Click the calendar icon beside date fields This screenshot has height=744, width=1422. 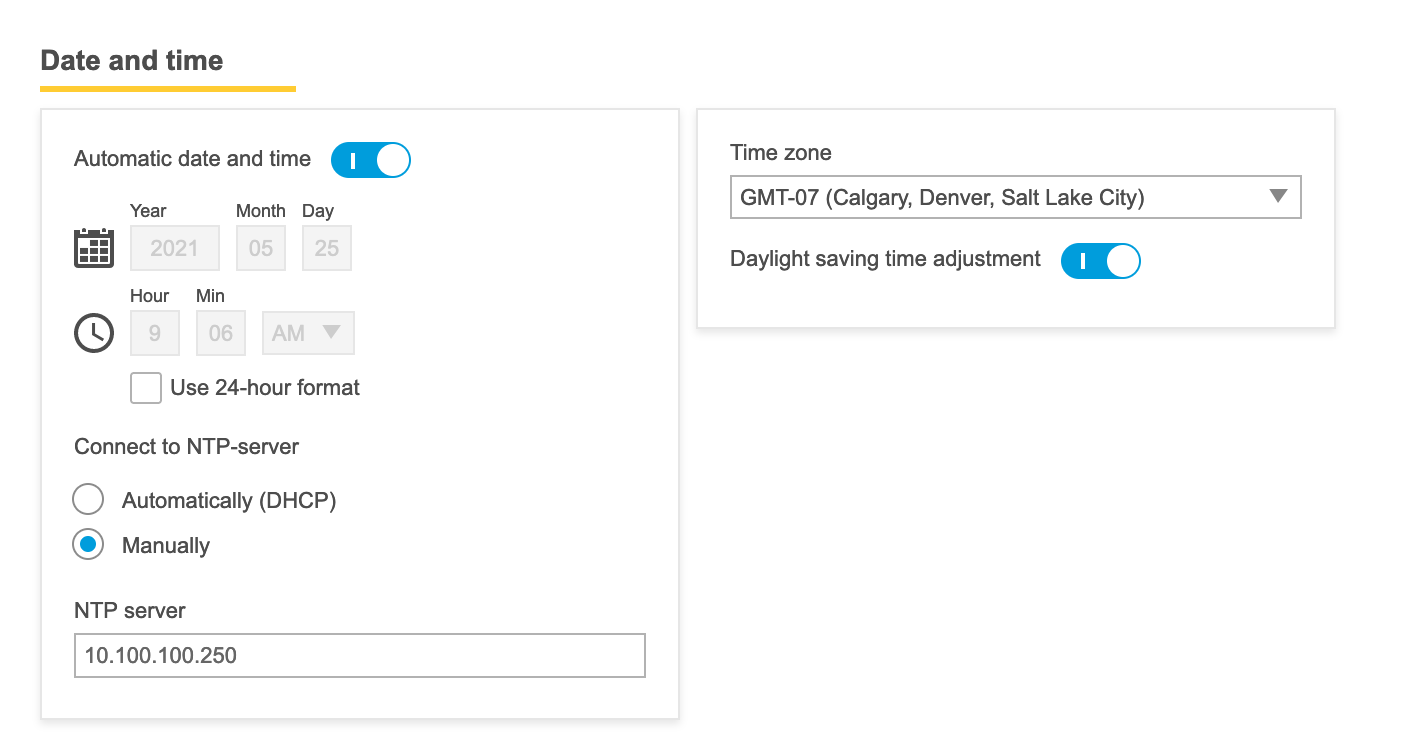94,248
